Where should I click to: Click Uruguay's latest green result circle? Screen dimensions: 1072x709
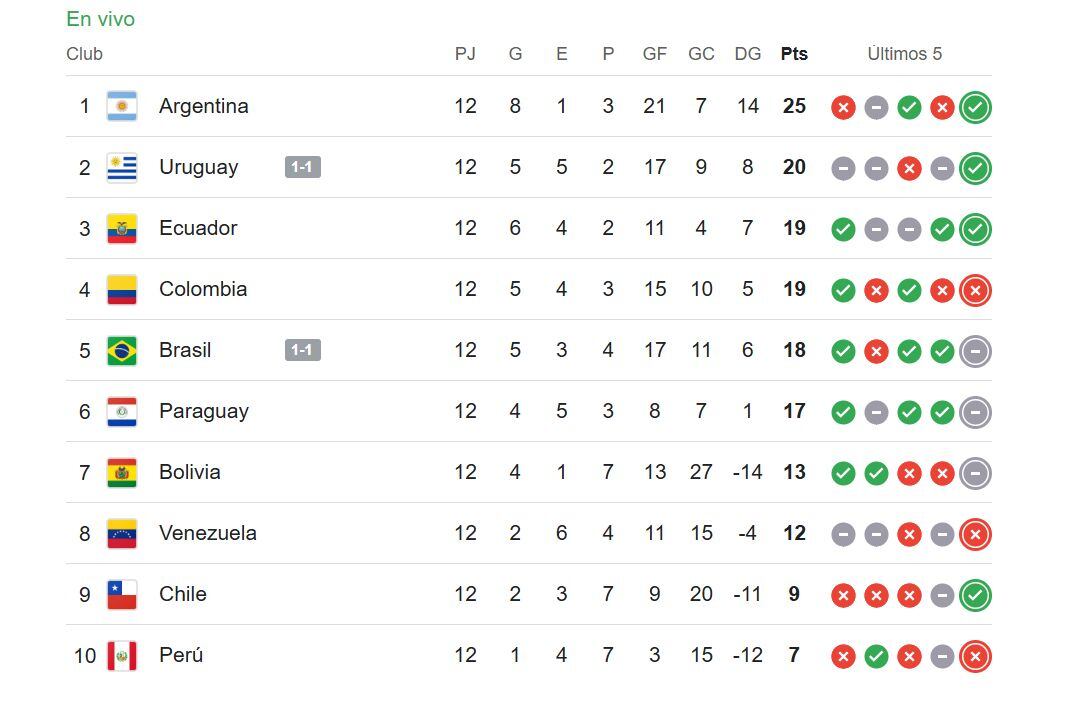[x=975, y=168]
